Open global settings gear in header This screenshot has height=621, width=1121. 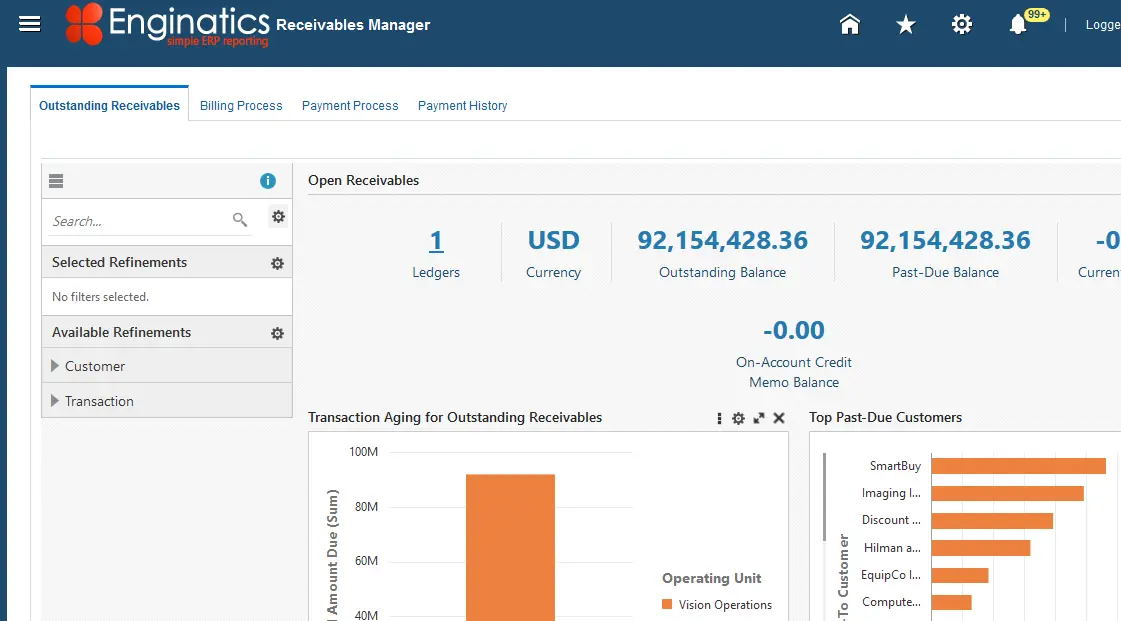(962, 25)
